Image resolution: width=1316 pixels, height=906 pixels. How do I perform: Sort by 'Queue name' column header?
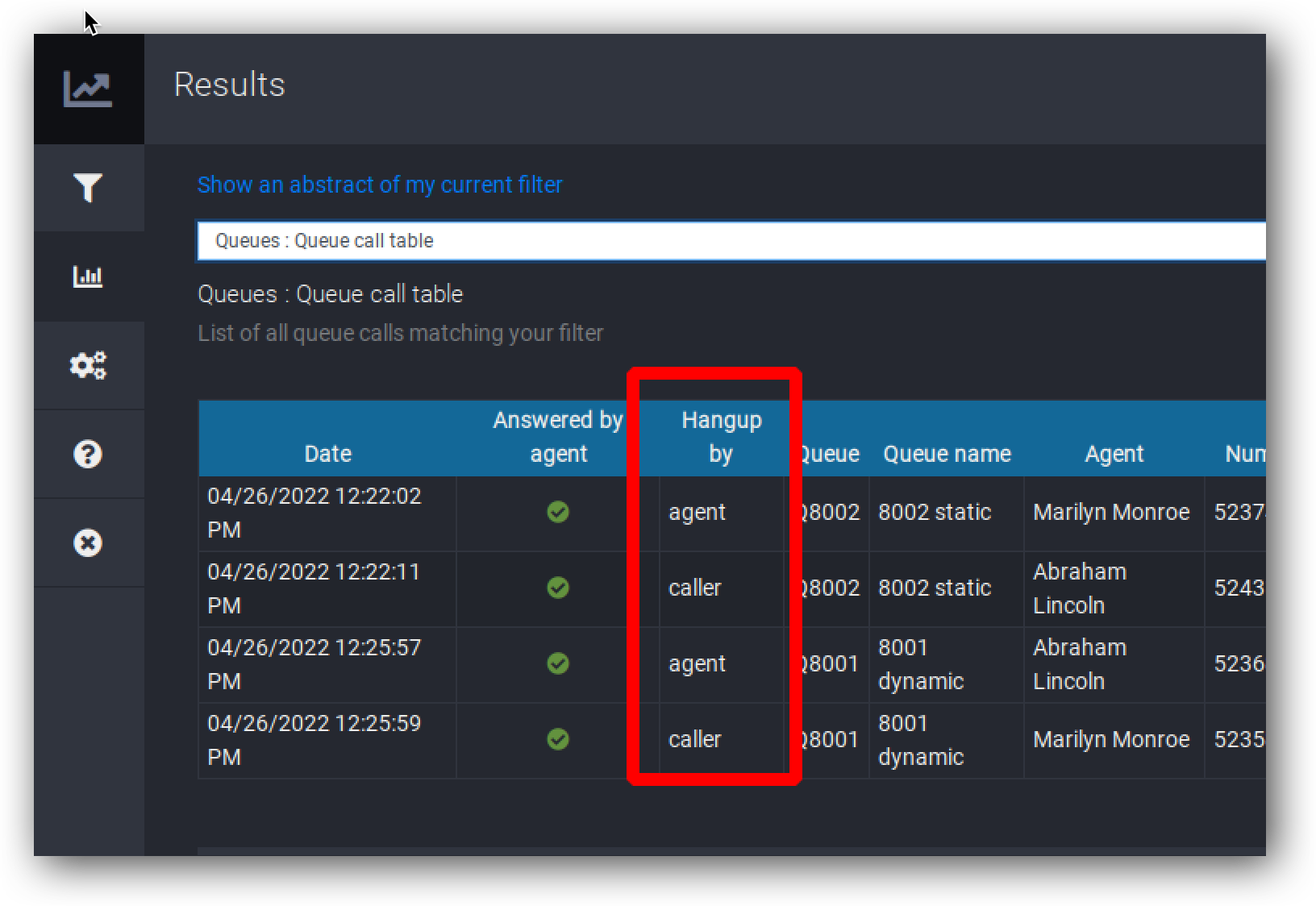click(x=947, y=454)
